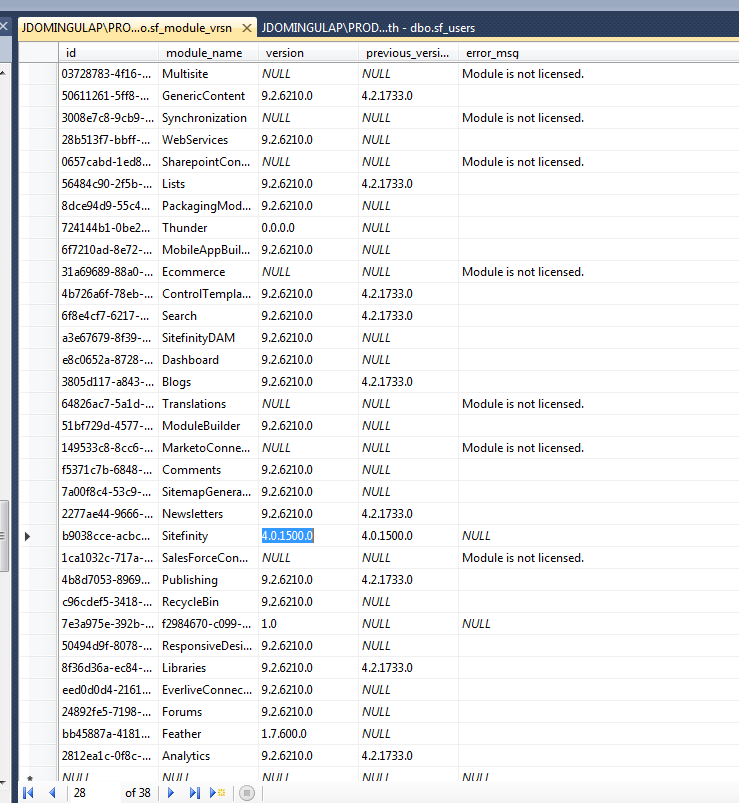
Task: Jump to last record in navigator
Action: [x=194, y=793]
